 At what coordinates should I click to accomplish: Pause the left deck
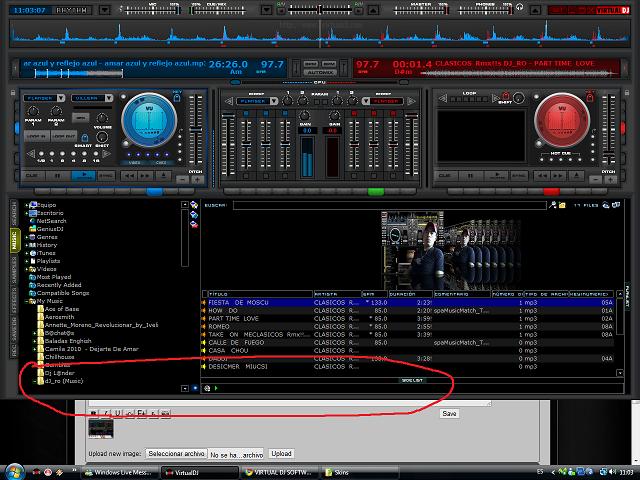[x=57, y=176]
